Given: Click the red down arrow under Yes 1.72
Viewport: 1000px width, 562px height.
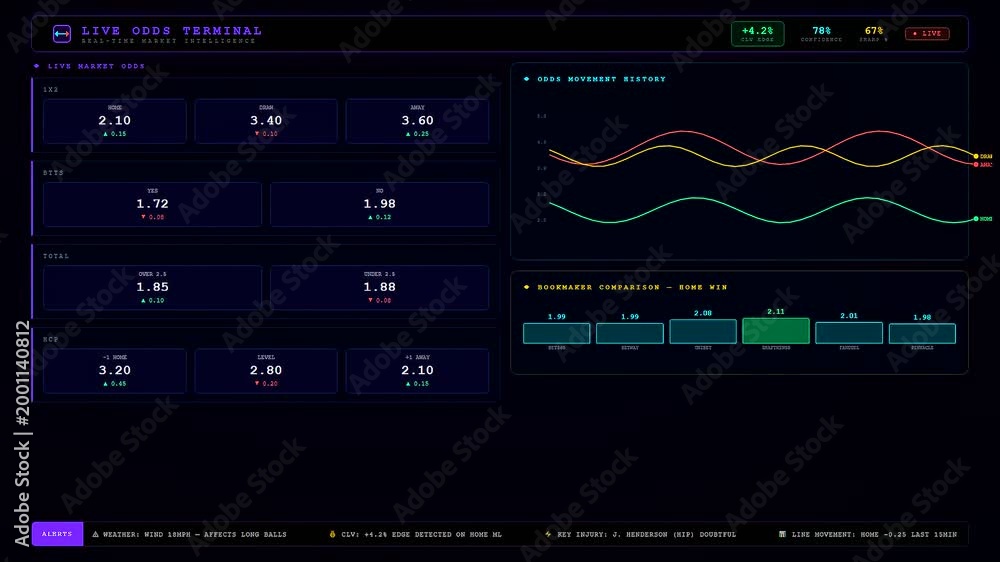Looking at the screenshot, I should 143,218.
